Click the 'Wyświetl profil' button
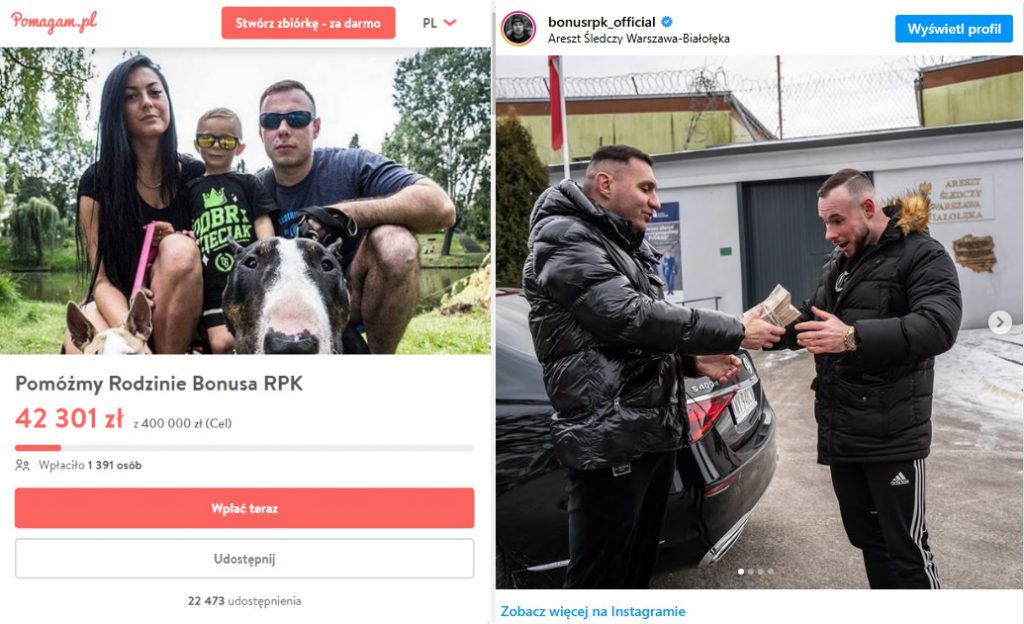The image size is (1024, 624). pos(953,29)
